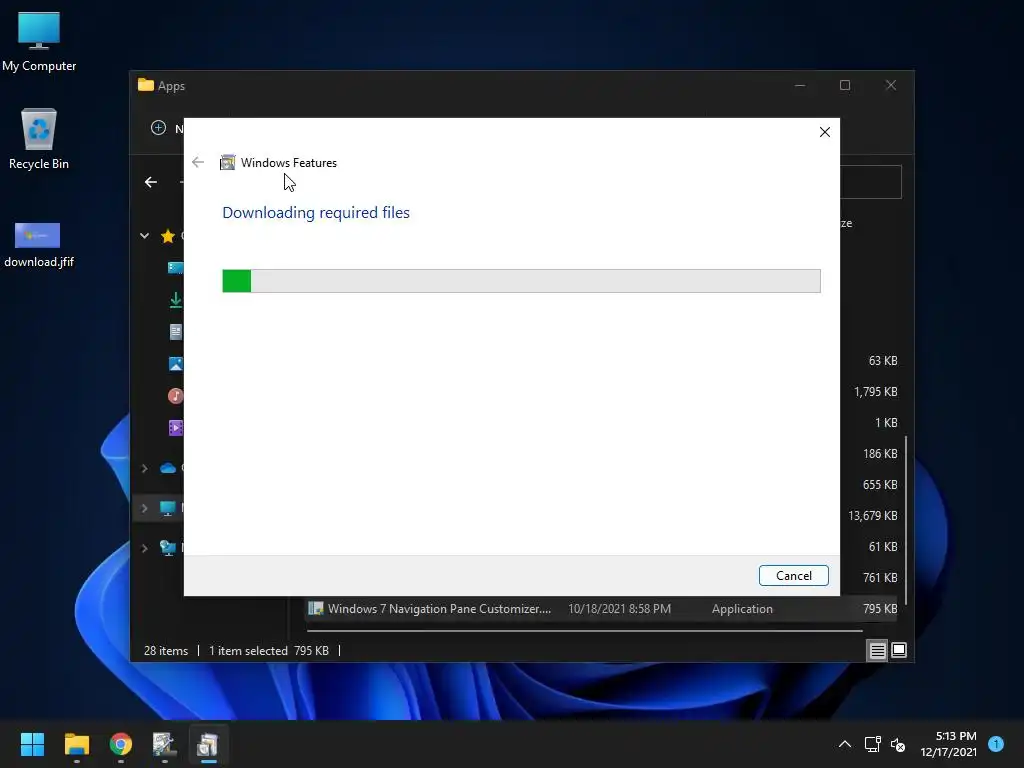Select OneDrive cloud icon

168,468
